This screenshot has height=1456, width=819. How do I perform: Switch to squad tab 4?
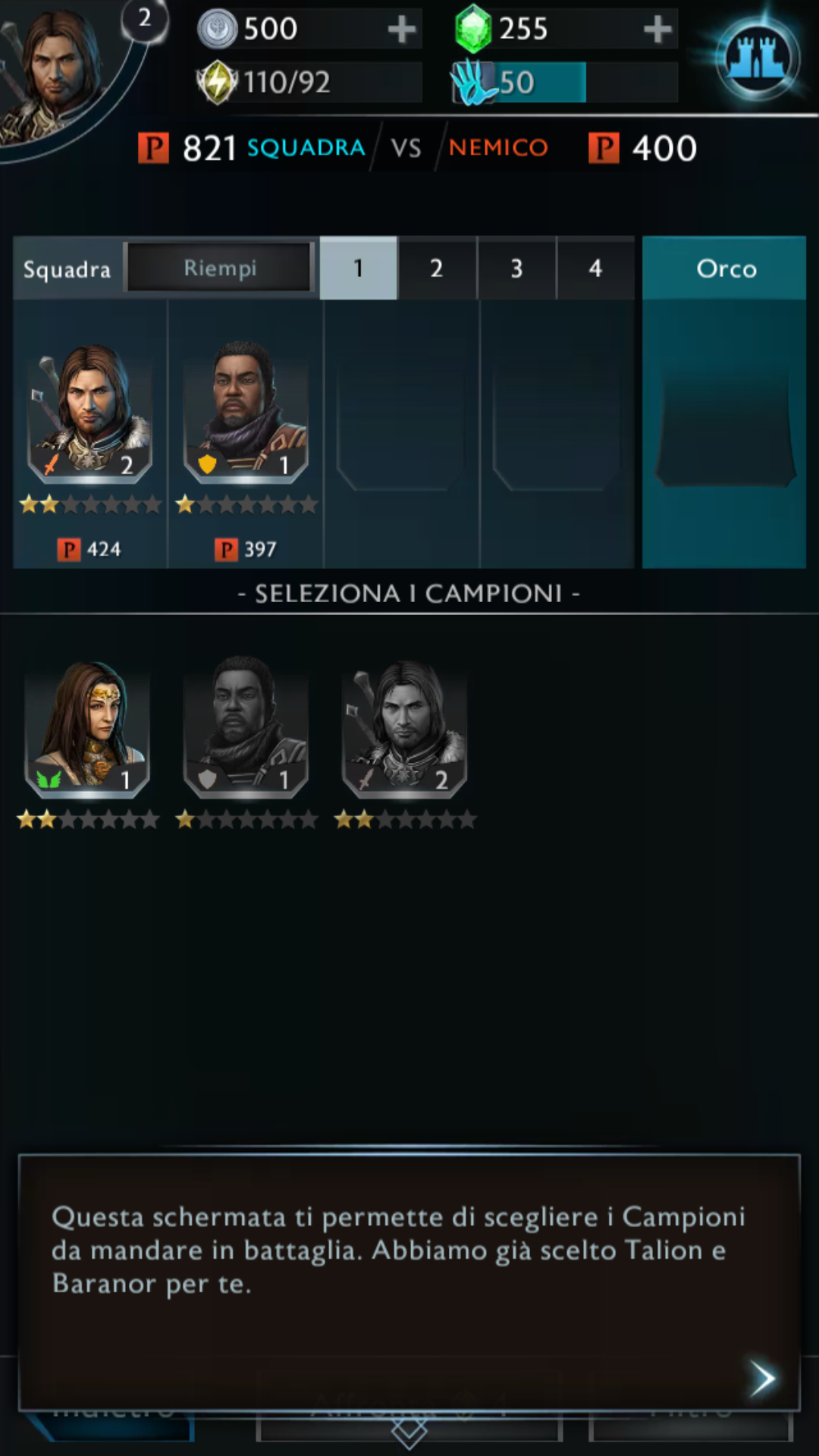(x=595, y=268)
